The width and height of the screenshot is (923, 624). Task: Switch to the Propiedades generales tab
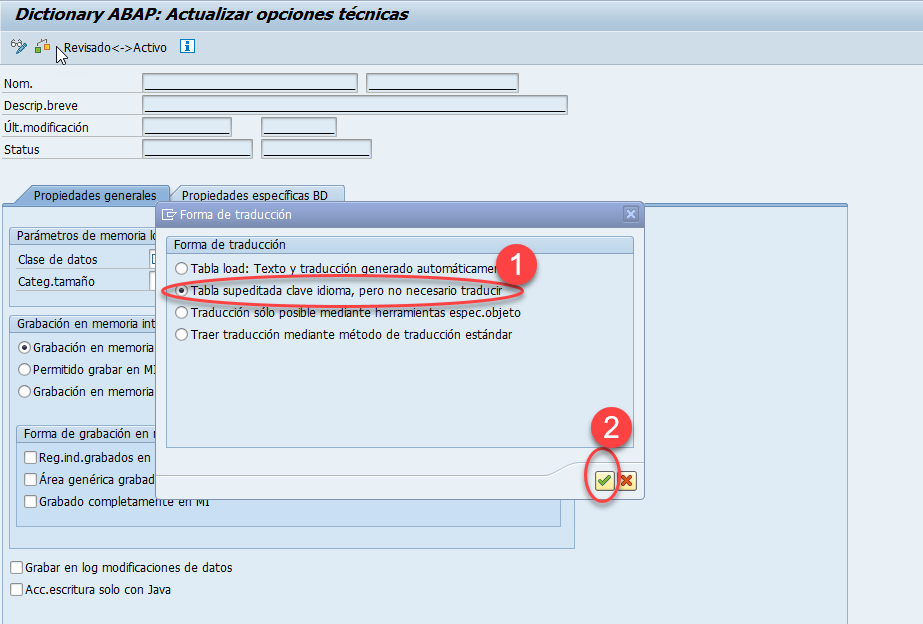point(95,195)
